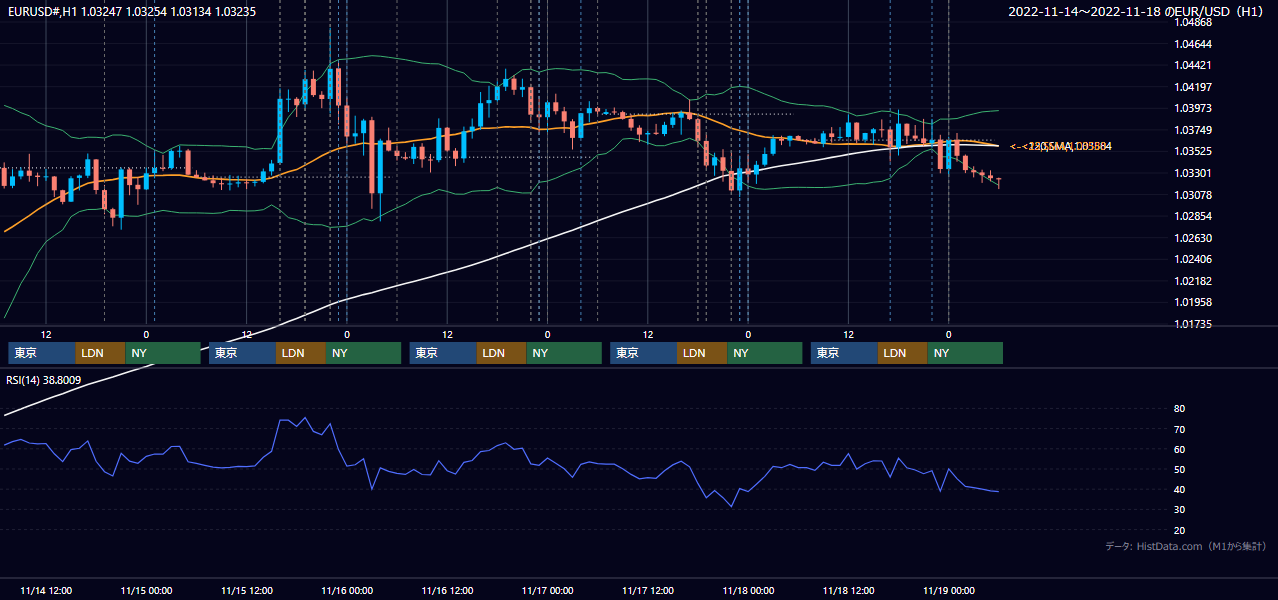Select price label 1.02630
The image size is (1278, 600).
[x=1193, y=238]
